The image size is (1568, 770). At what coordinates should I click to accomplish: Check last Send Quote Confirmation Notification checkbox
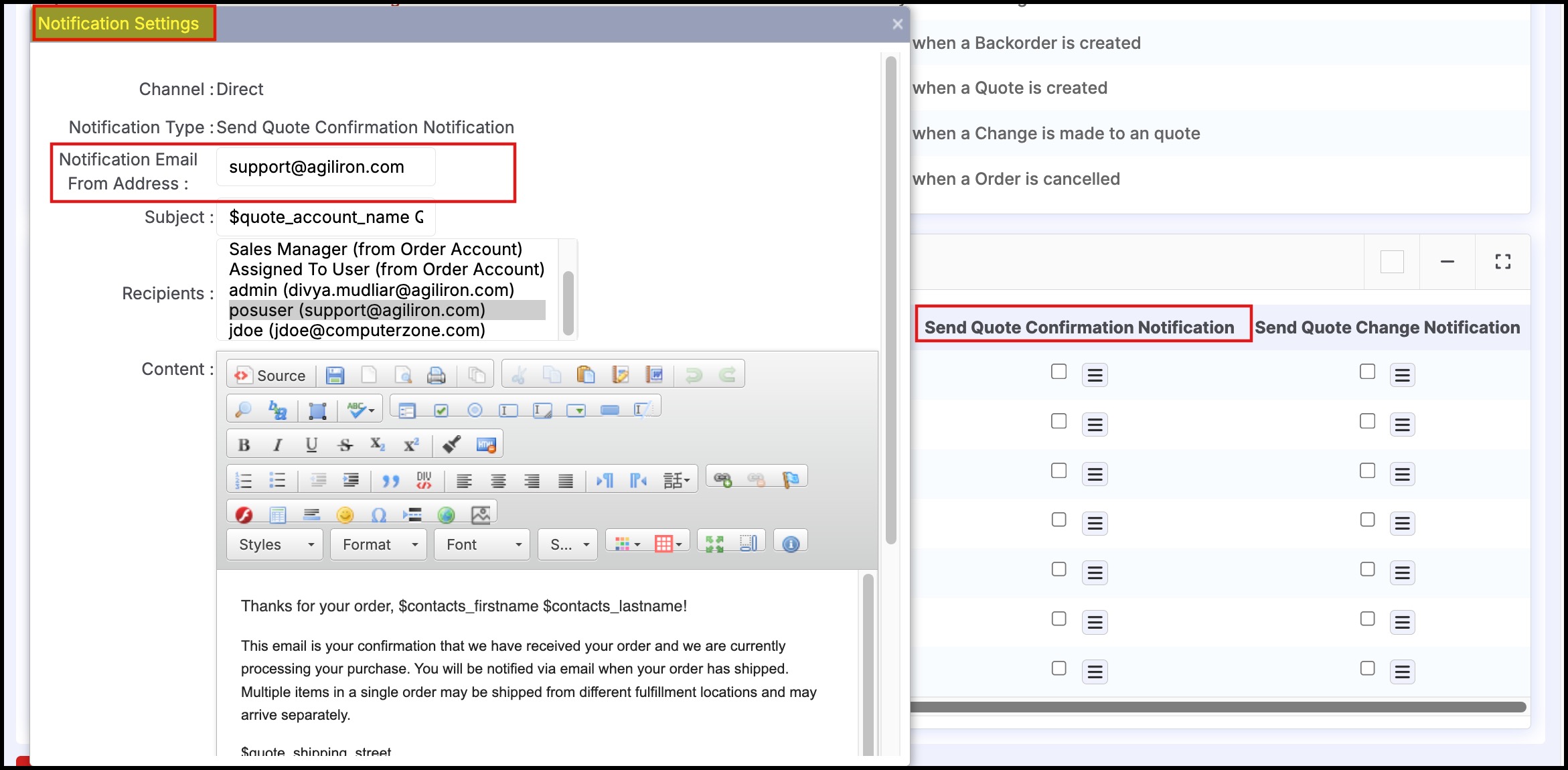click(x=1059, y=668)
